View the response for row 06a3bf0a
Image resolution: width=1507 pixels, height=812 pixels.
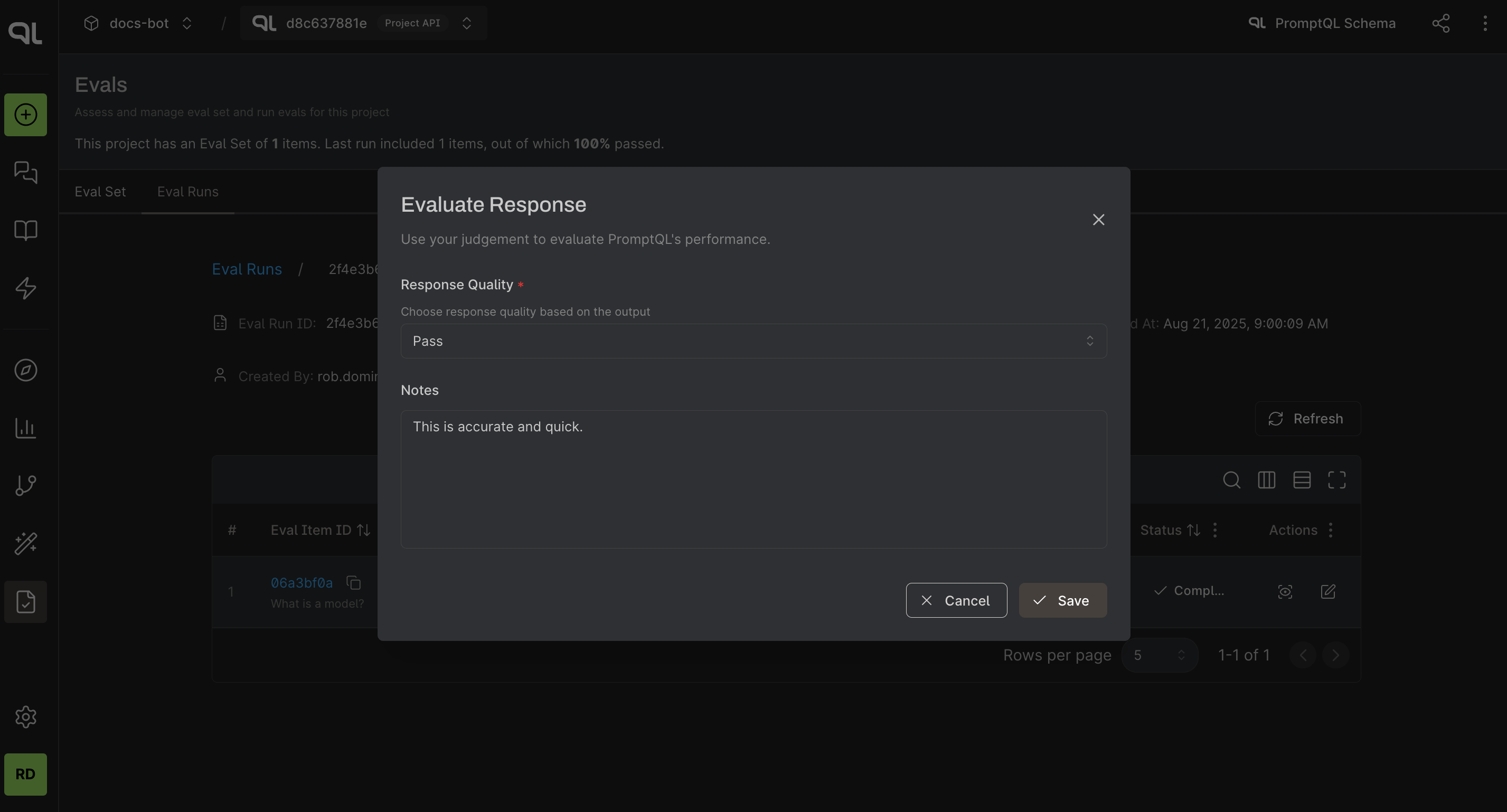click(1285, 591)
